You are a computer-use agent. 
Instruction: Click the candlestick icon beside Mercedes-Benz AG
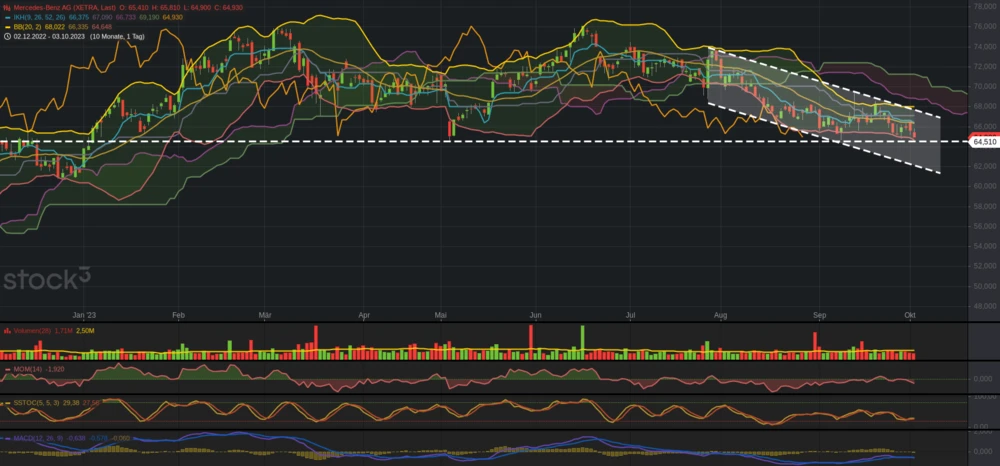pos(5,6)
